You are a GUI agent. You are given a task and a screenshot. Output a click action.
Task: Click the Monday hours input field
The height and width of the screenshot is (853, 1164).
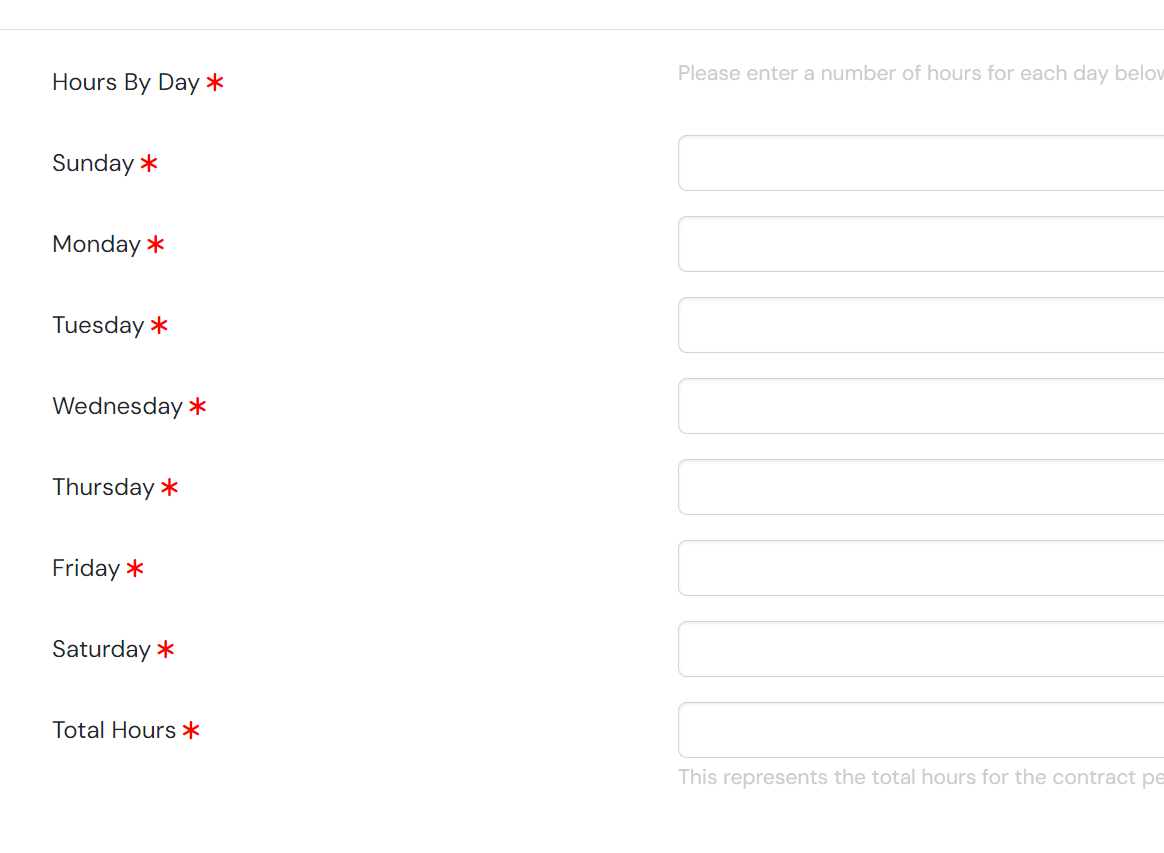(x=921, y=244)
